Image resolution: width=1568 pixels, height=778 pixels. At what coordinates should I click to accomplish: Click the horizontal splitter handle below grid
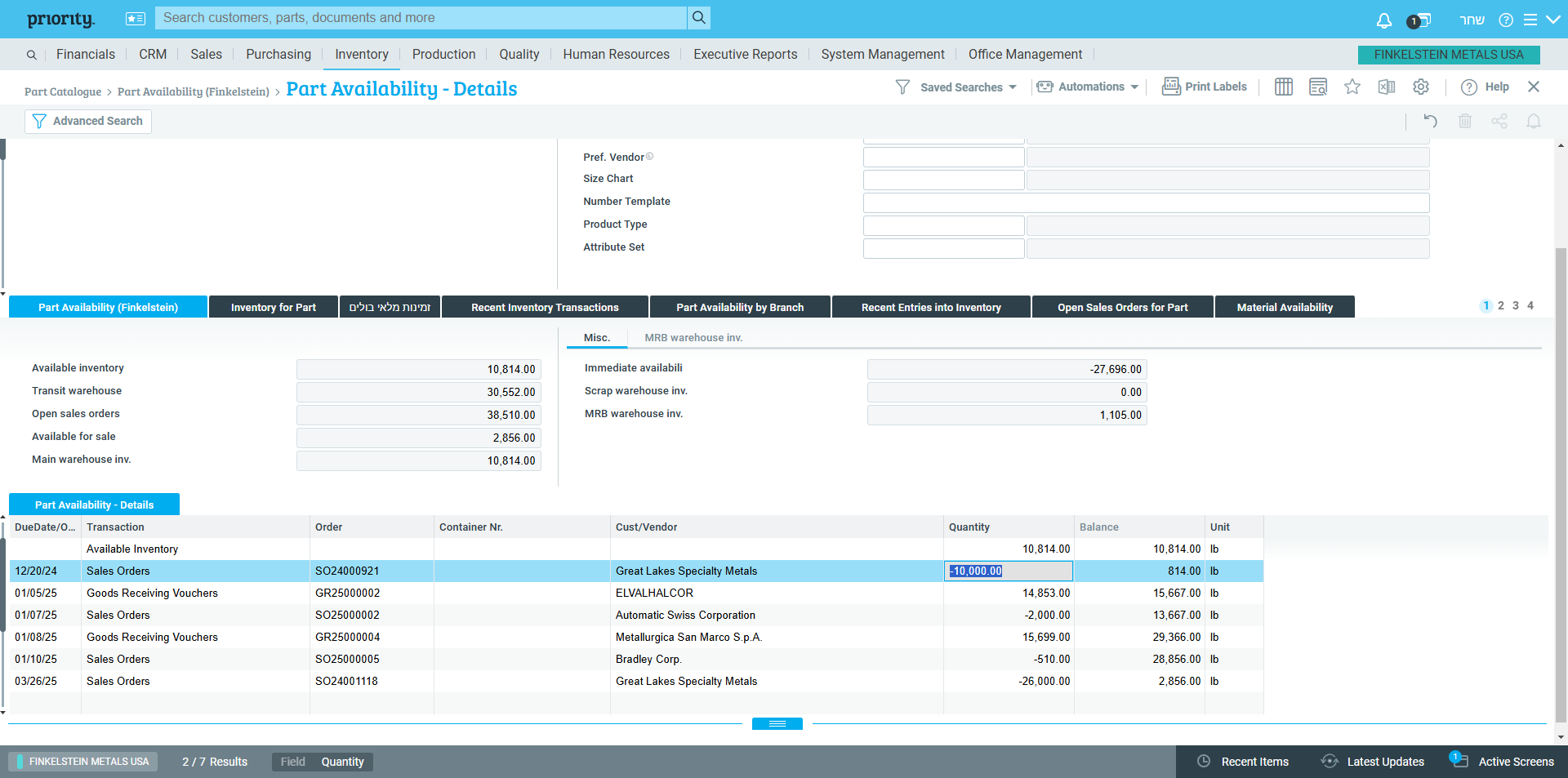pos(777,723)
